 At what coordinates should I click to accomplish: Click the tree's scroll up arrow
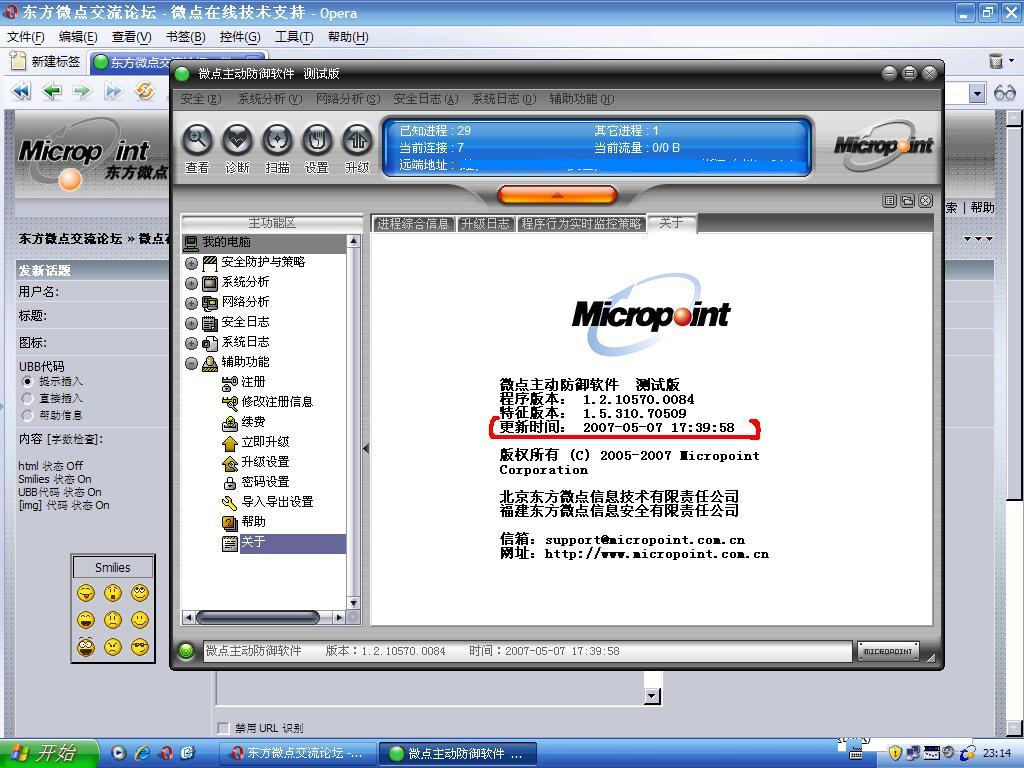(353, 242)
